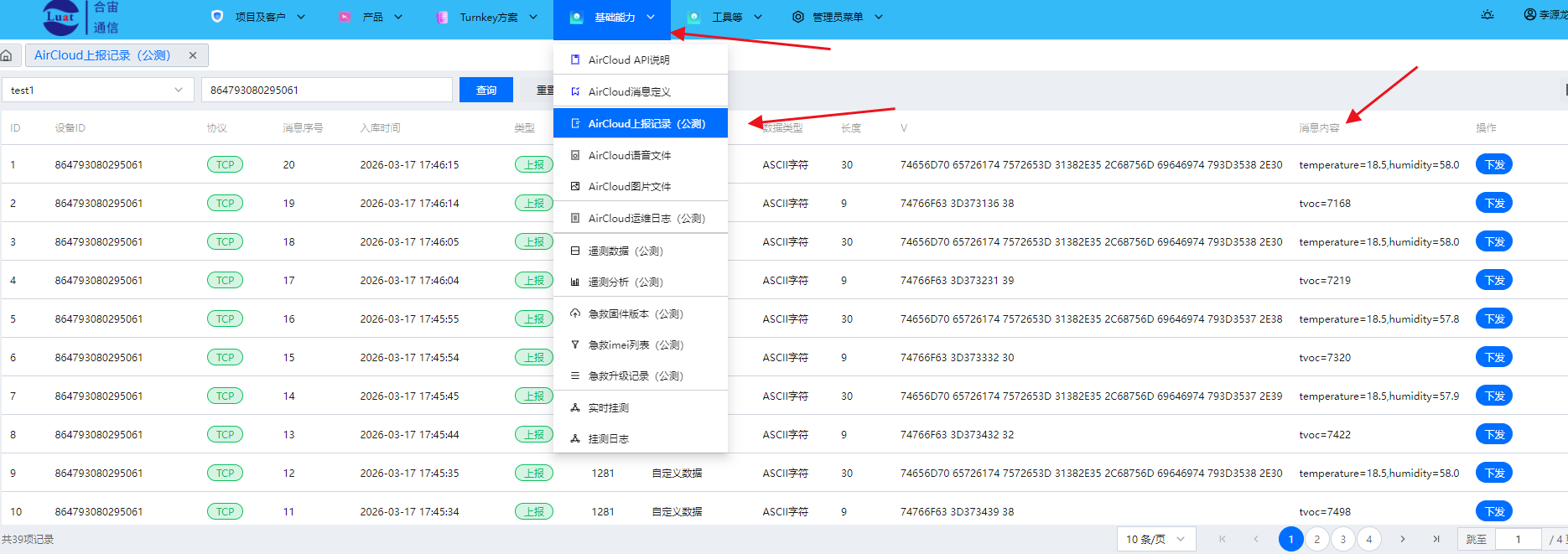This screenshot has height=554, width=1568.
Task: Click 下发 button in row ID 1
Action: (x=1494, y=164)
